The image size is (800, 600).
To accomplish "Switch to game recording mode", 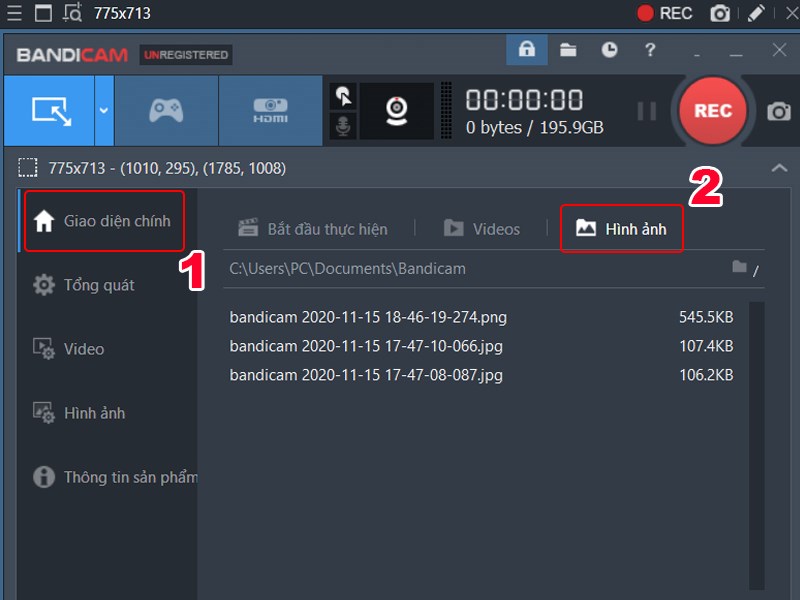I will 166,111.
